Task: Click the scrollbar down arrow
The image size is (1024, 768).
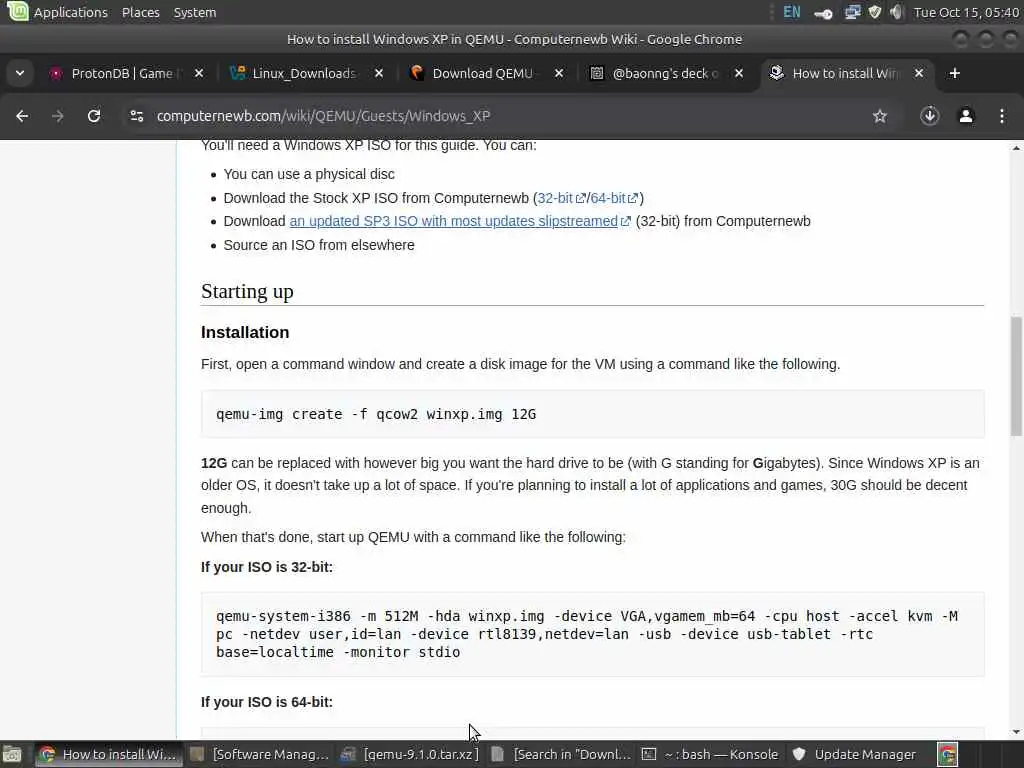Action: point(1016,732)
